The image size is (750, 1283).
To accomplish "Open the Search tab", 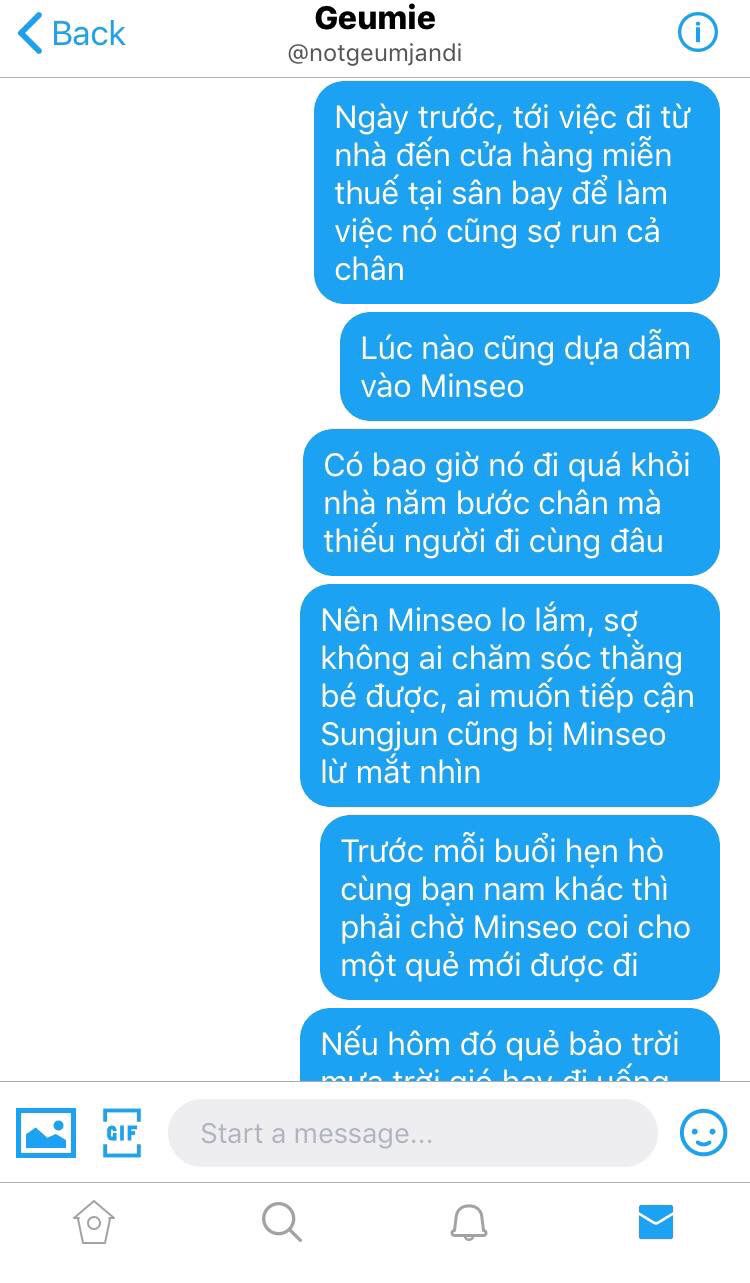I will tap(281, 1222).
